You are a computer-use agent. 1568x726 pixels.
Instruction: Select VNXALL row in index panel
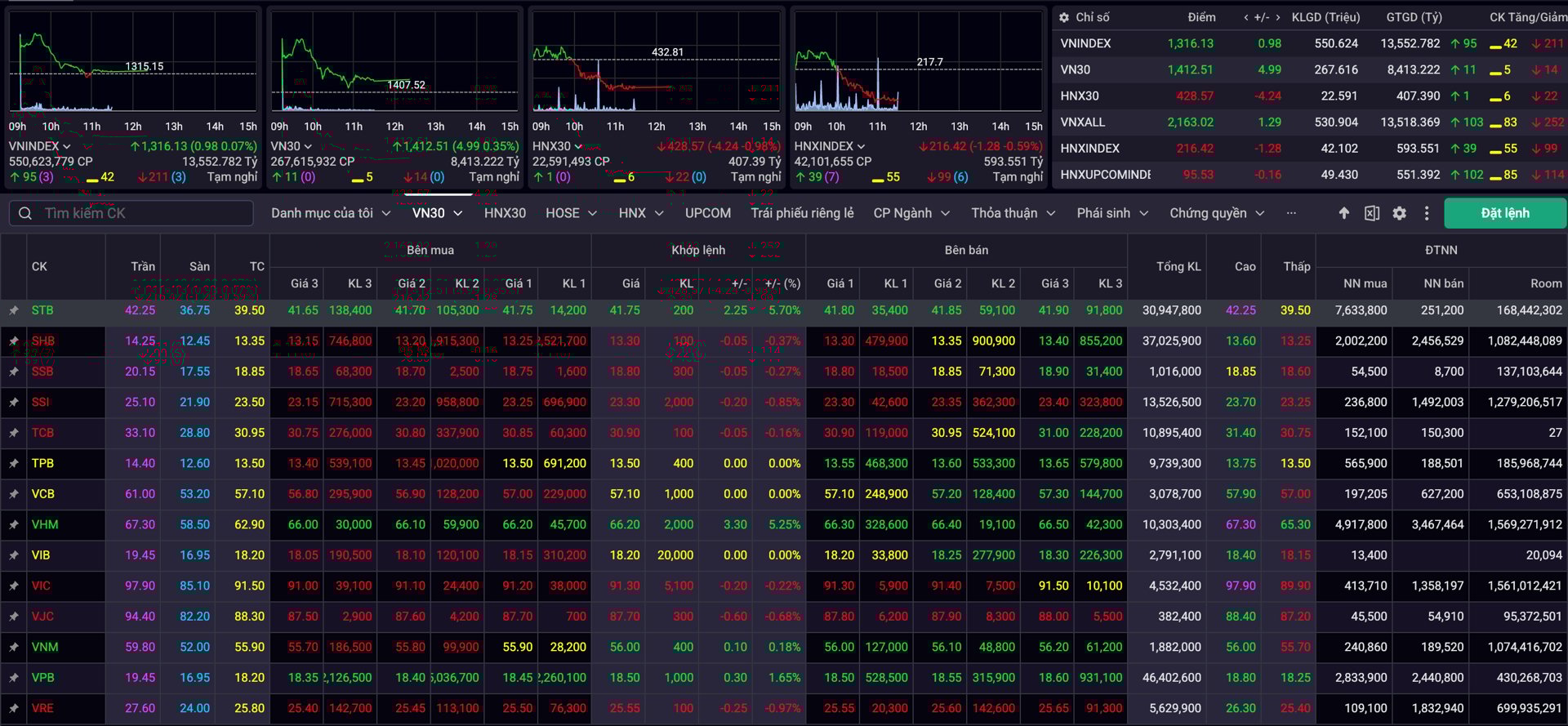(1310, 122)
